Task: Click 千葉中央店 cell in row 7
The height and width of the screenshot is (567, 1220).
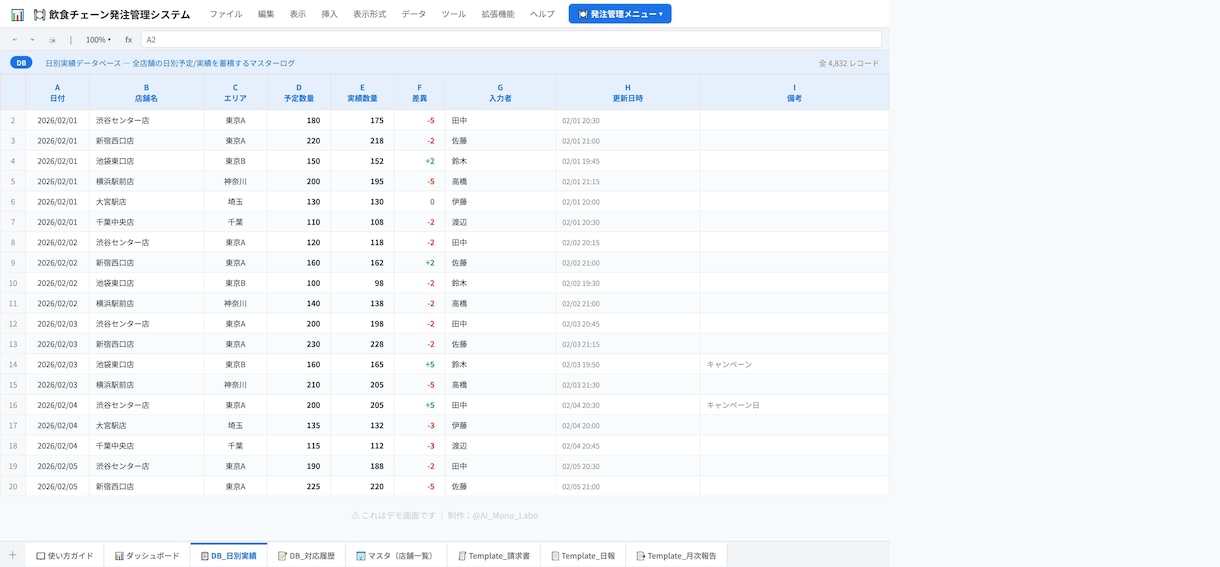Action: pyautogui.click(x=146, y=222)
